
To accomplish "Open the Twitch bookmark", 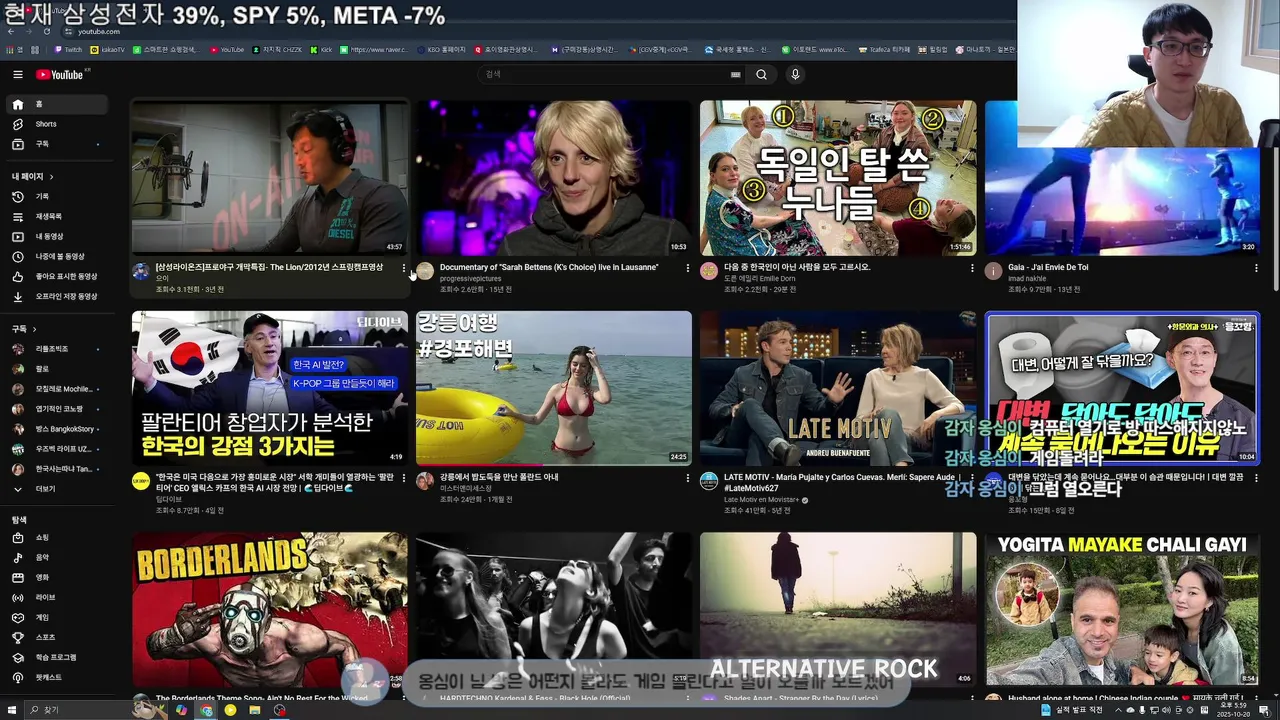I will (68, 49).
